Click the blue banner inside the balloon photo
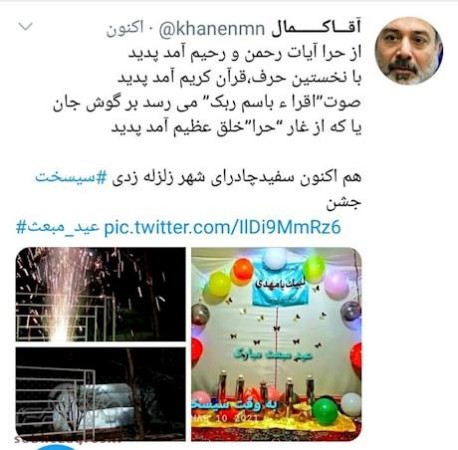Viewport: 458px width, 450px height. (x=281, y=284)
